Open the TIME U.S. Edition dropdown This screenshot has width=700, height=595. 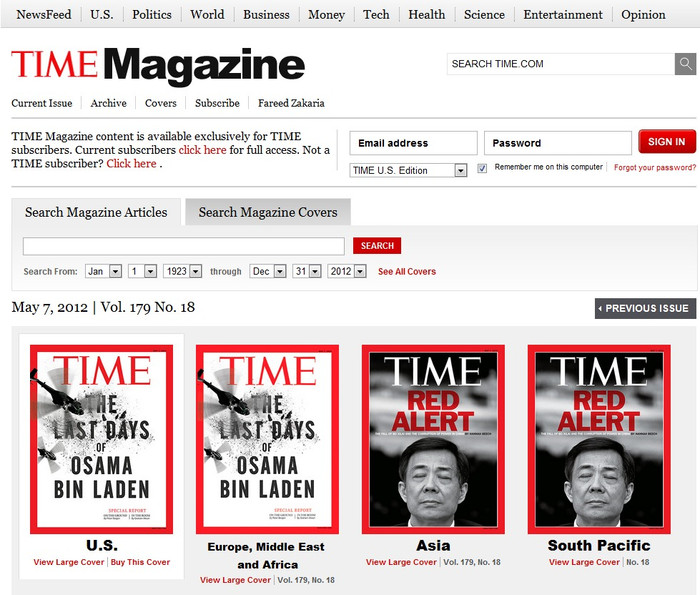coord(408,170)
